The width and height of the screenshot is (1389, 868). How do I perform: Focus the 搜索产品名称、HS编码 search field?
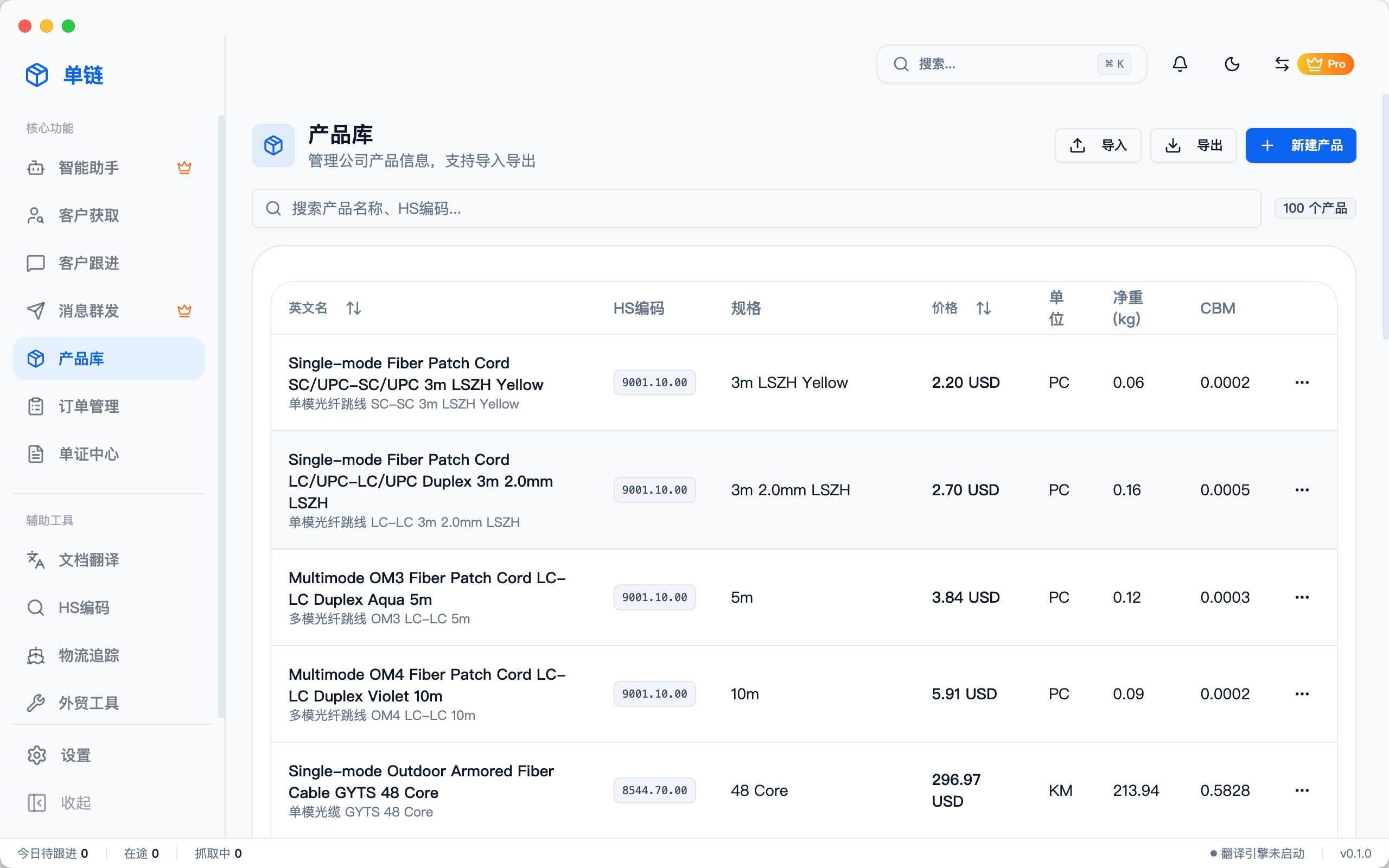tap(755, 208)
